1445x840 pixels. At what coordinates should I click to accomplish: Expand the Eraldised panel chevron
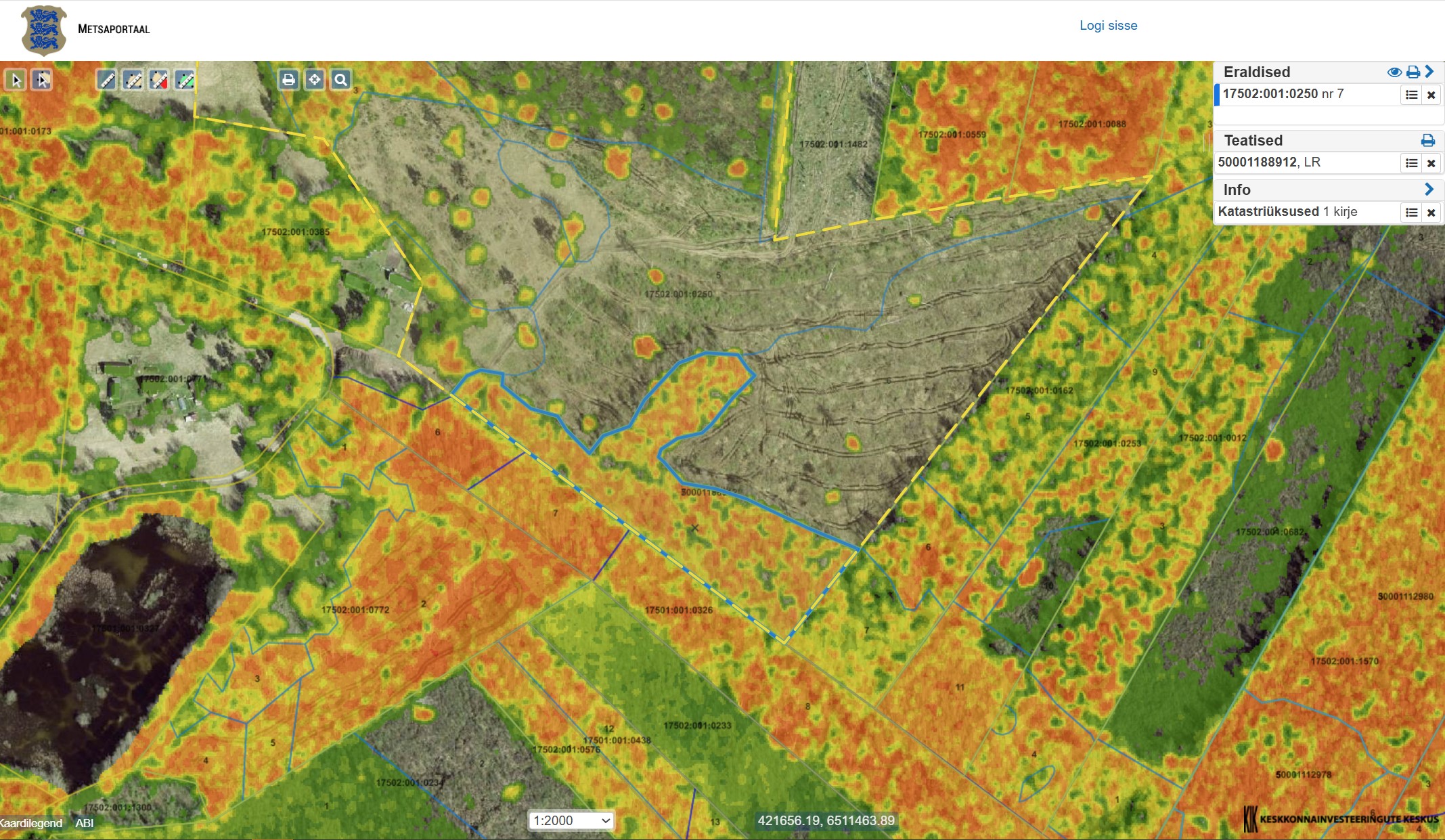[x=1429, y=72]
